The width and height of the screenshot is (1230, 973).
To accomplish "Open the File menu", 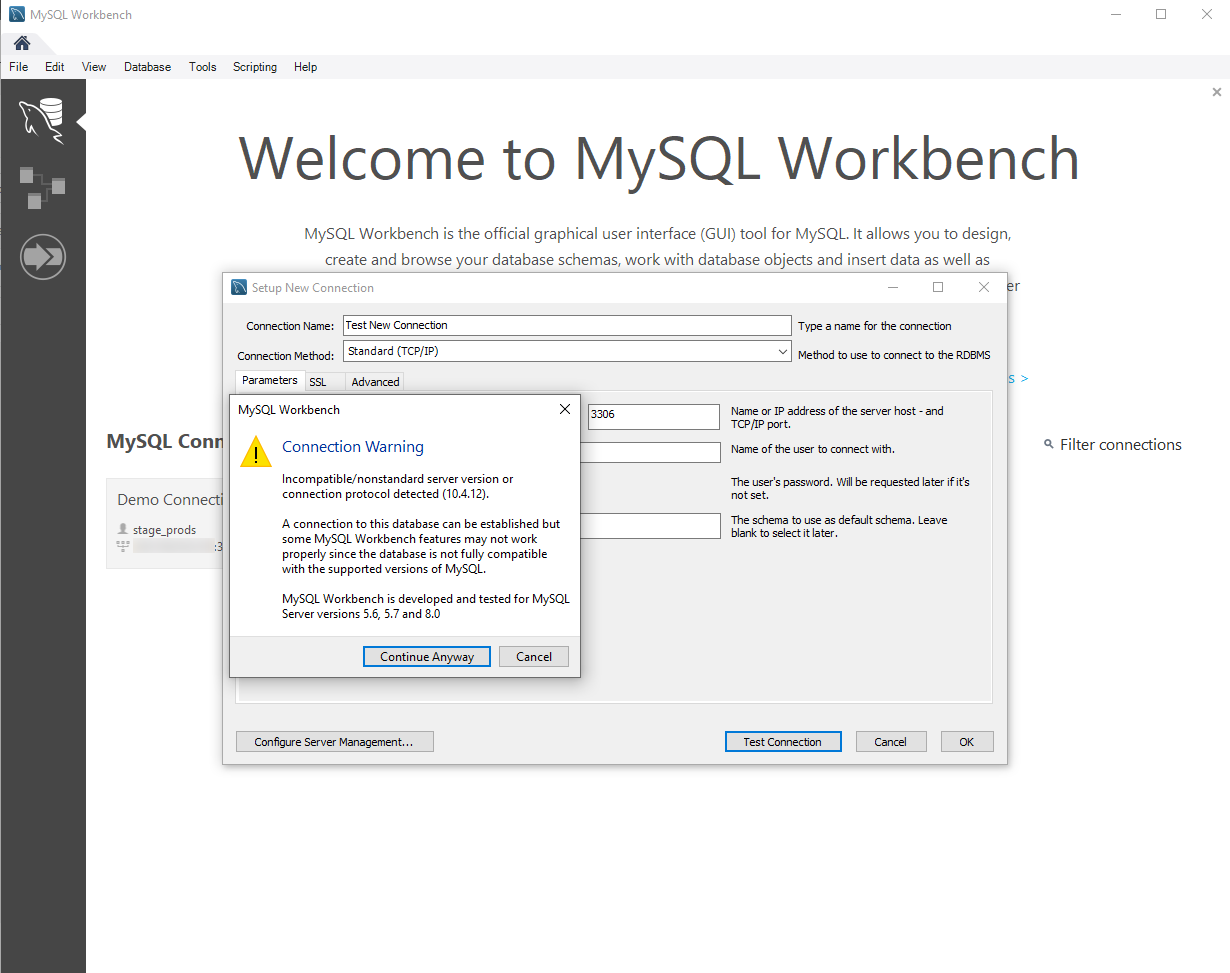I will [x=18, y=67].
